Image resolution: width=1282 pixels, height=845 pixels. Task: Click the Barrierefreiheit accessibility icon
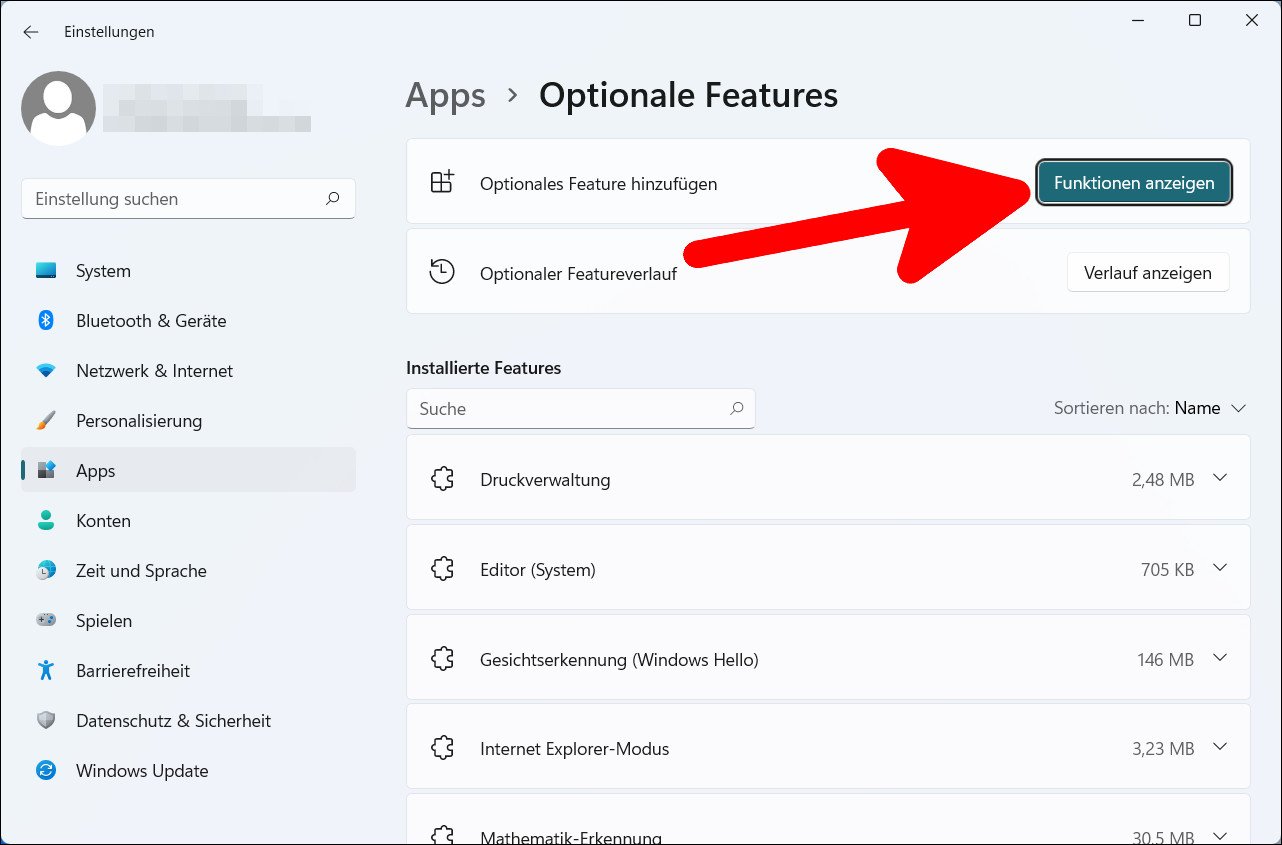(46, 671)
